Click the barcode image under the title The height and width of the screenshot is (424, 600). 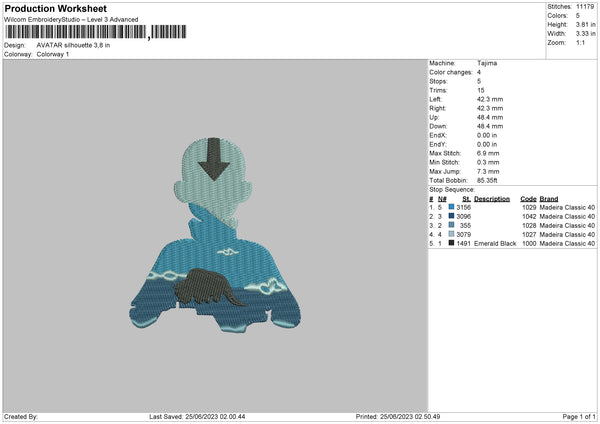click(96, 32)
